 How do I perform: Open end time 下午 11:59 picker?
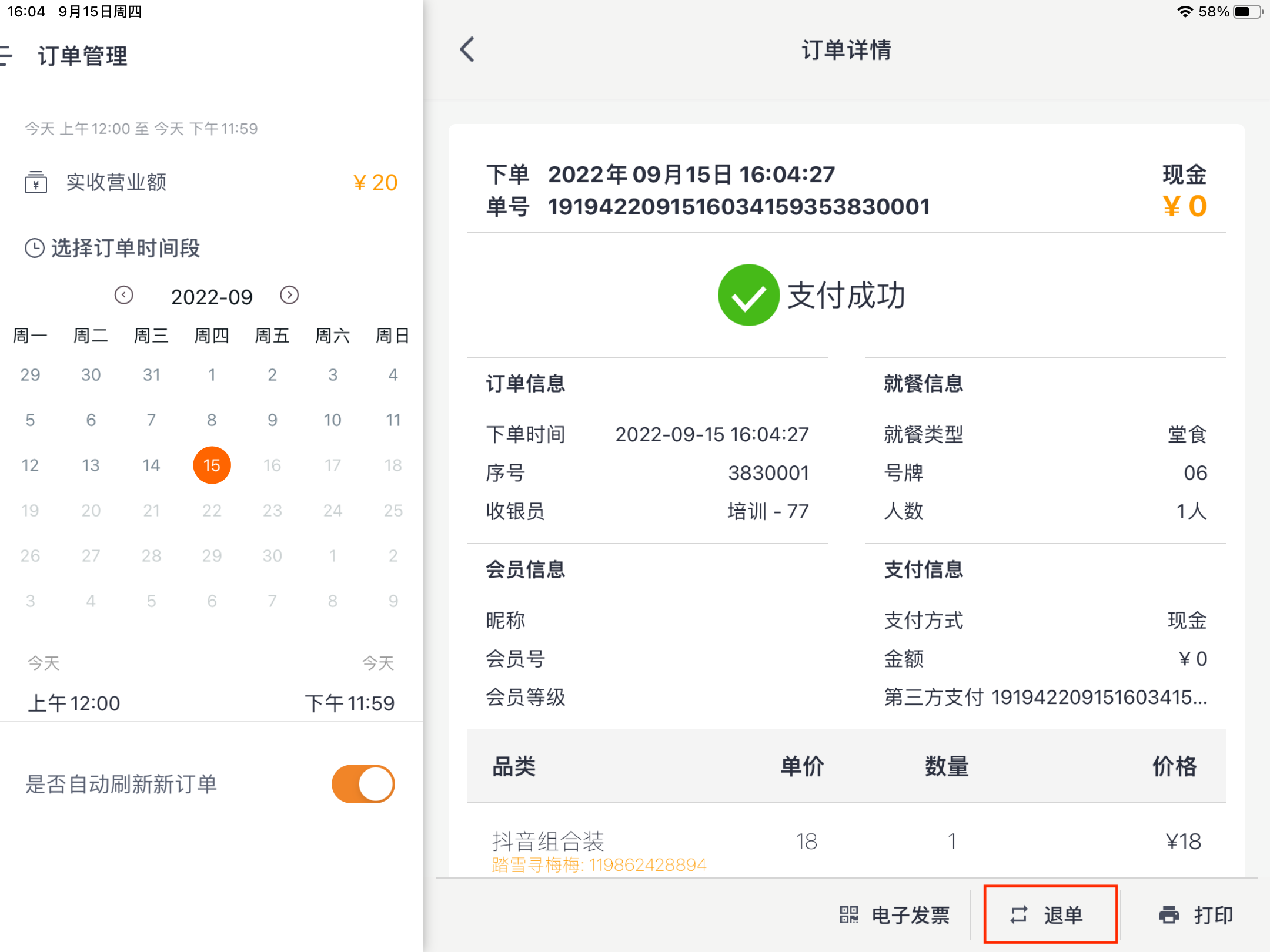(x=349, y=703)
